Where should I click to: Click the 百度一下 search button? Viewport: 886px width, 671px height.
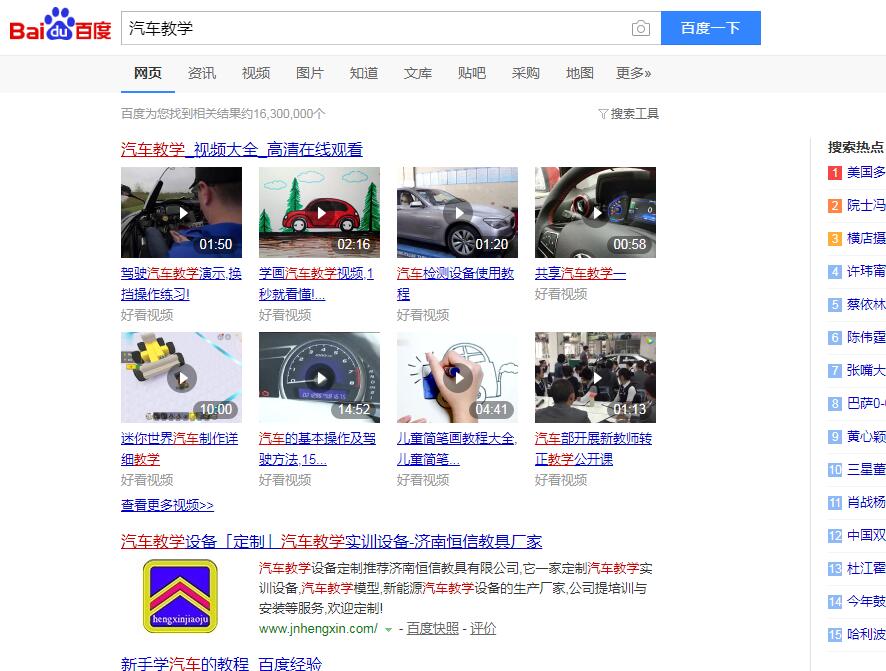(711, 28)
